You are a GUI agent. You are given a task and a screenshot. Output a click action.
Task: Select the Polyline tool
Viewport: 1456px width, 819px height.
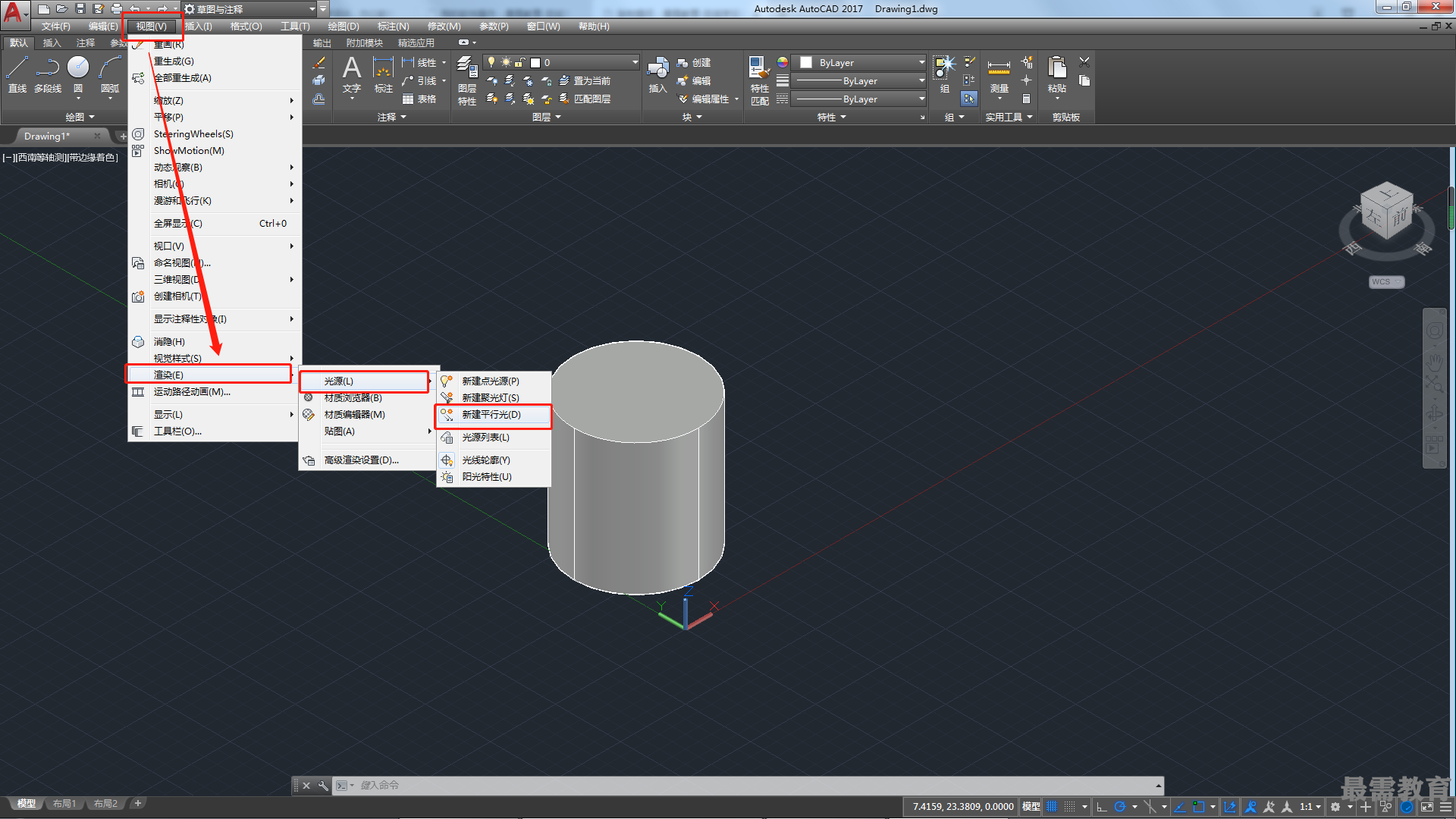(x=48, y=74)
